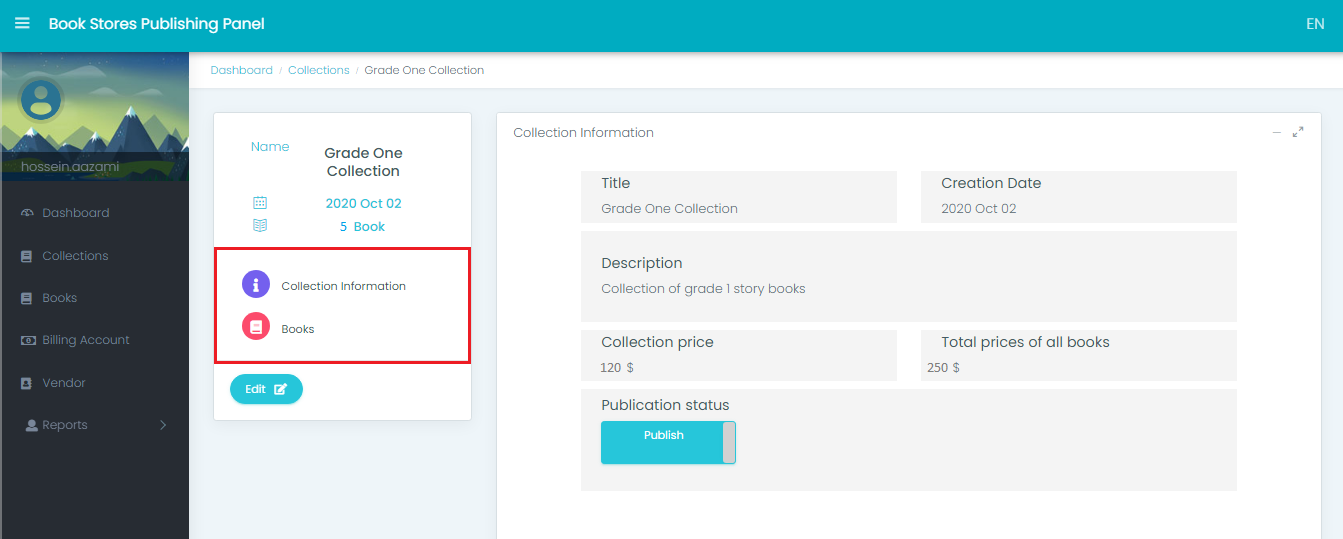Go to Collections breadcrumb link
The width and height of the screenshot is (1343, 539).
tap(319, 70)
